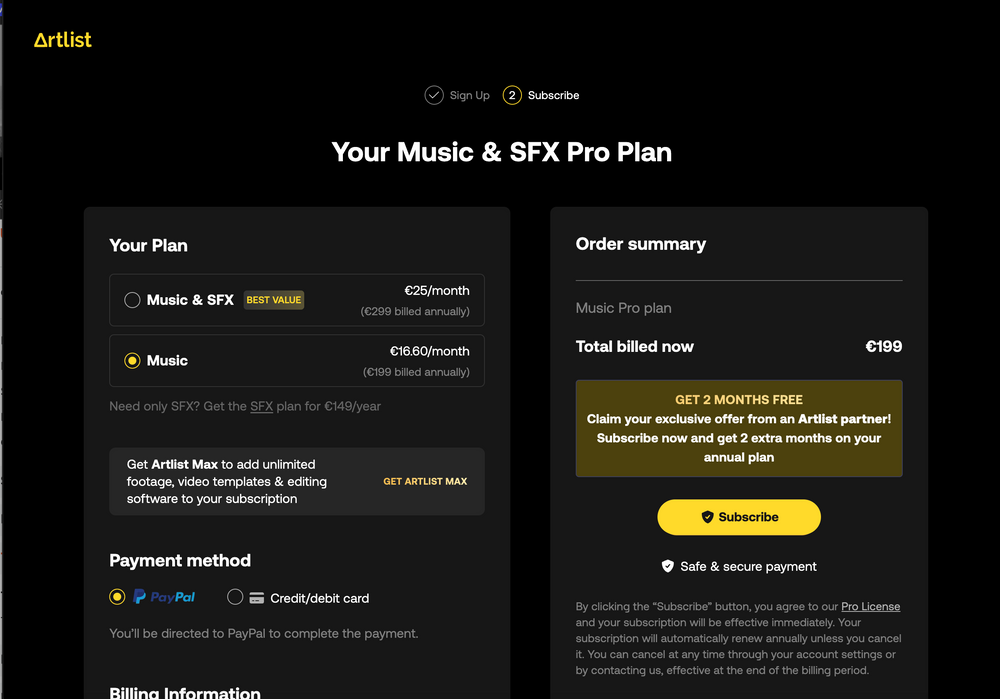Click the BEST VALUE badge
The width and height of the screenshot is (1000, 699).
tap(273, 300)
